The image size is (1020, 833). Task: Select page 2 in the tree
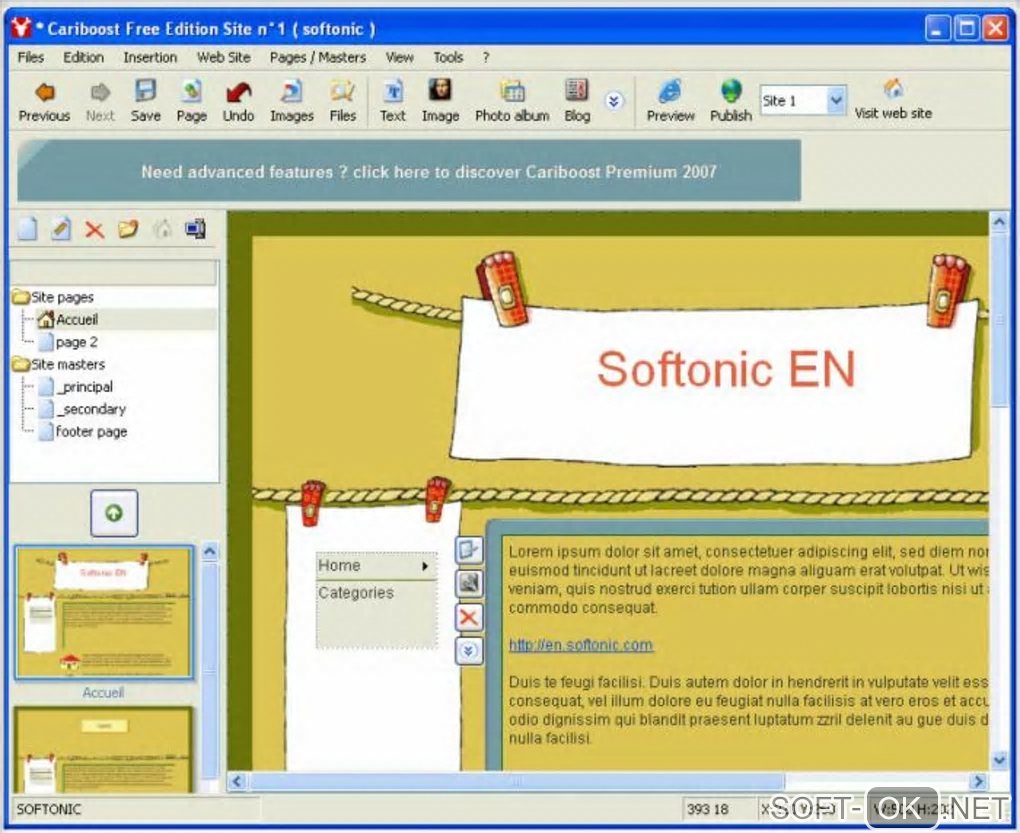[76, 341]
